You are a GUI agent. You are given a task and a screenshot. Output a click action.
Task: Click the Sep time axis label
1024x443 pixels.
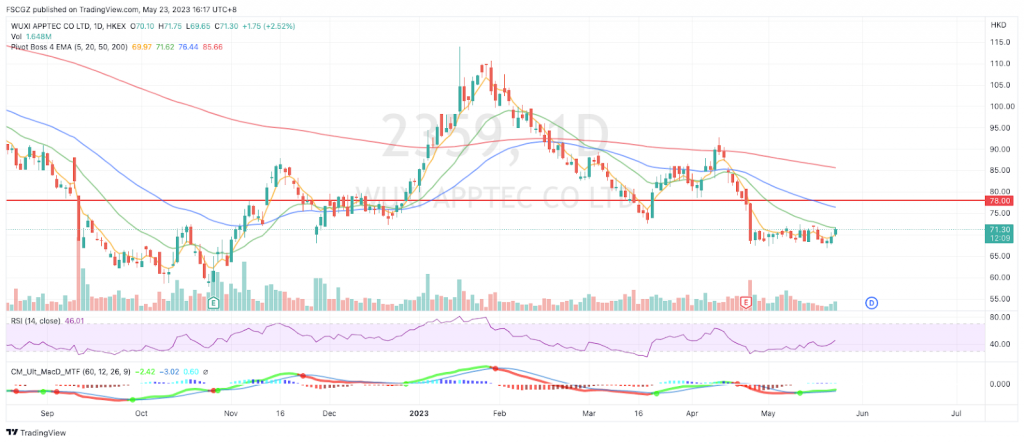(46, 414)
